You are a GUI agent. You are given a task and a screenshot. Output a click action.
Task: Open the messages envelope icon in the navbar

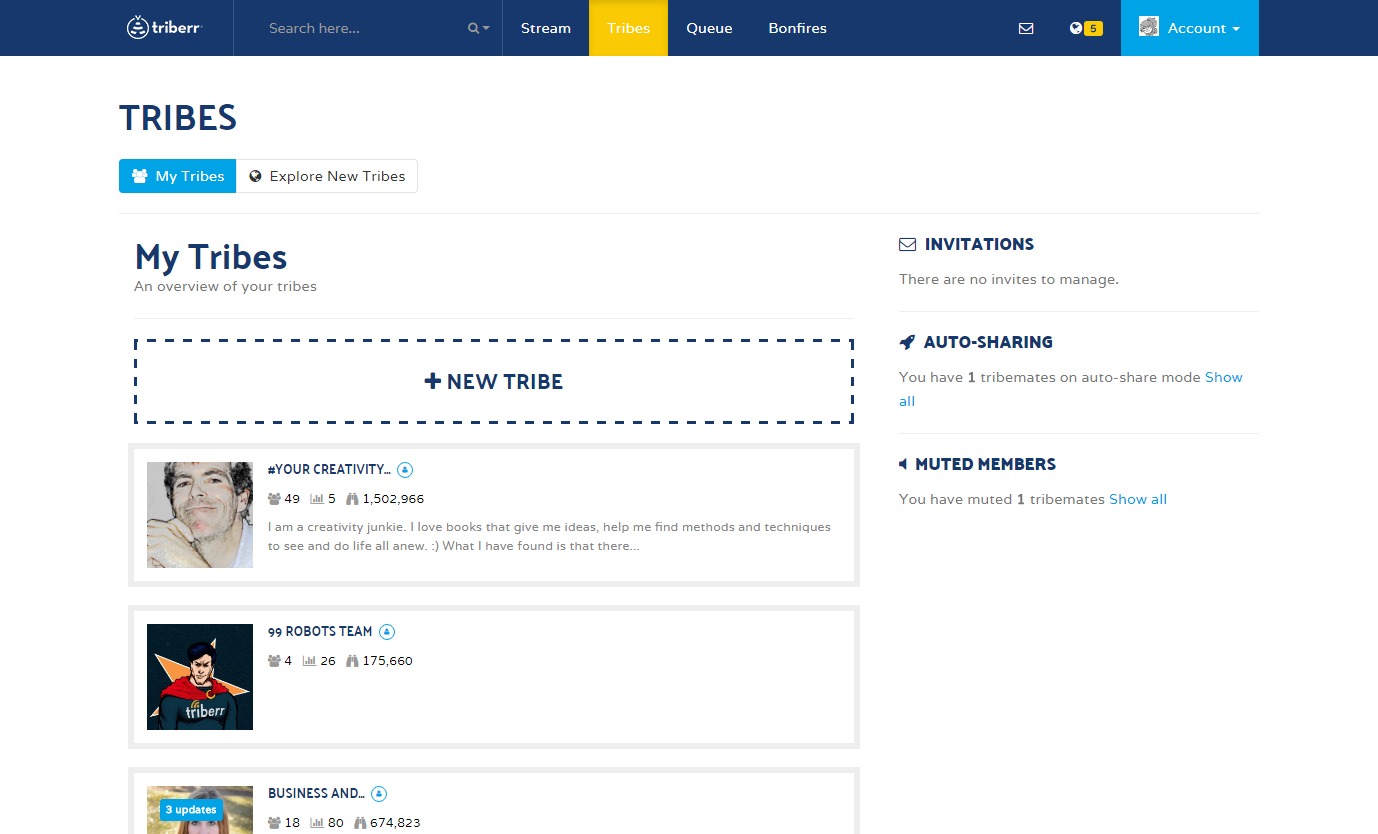coord(1026,28)
